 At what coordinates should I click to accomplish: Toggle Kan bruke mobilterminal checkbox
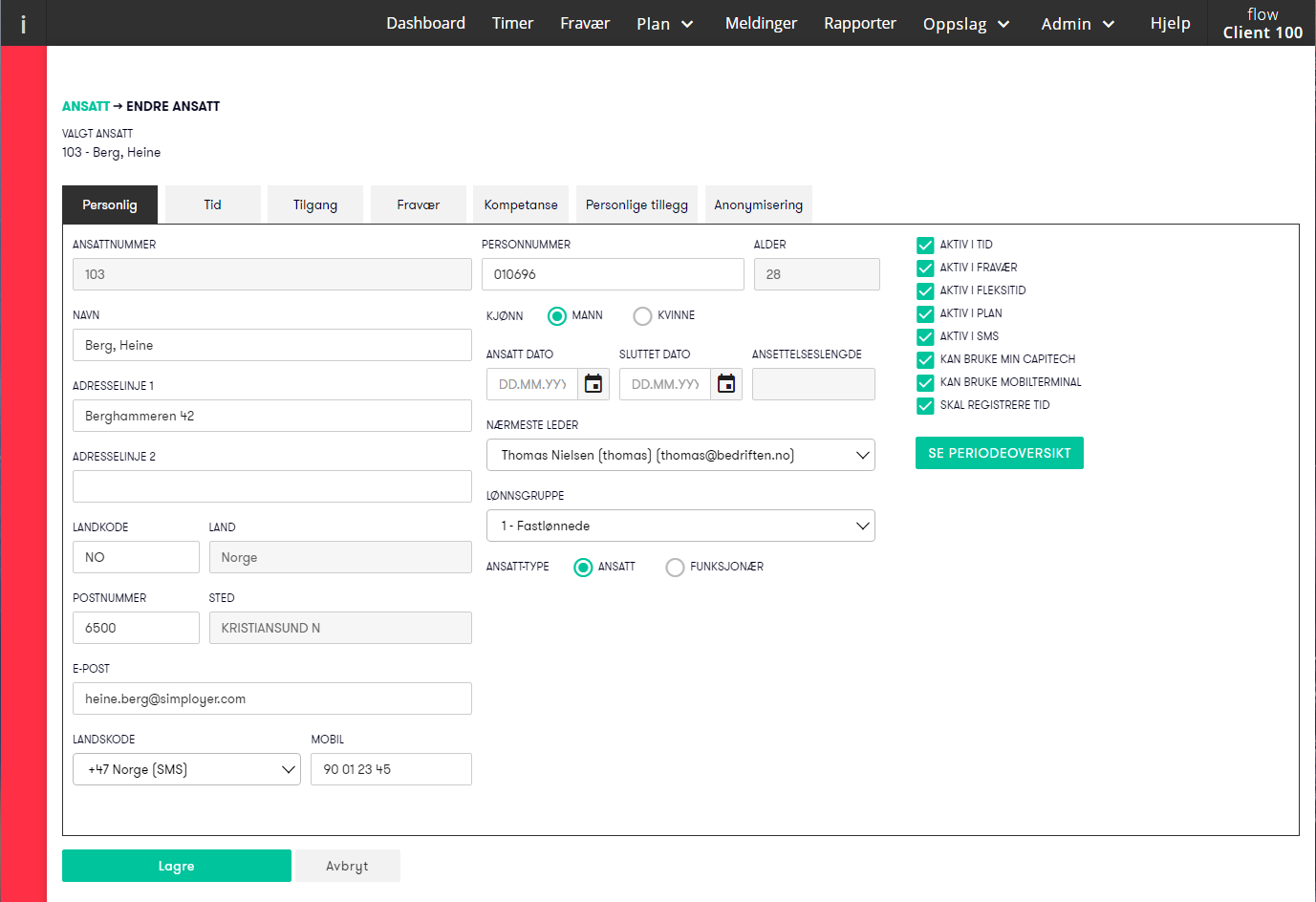[x=925, y=382]
